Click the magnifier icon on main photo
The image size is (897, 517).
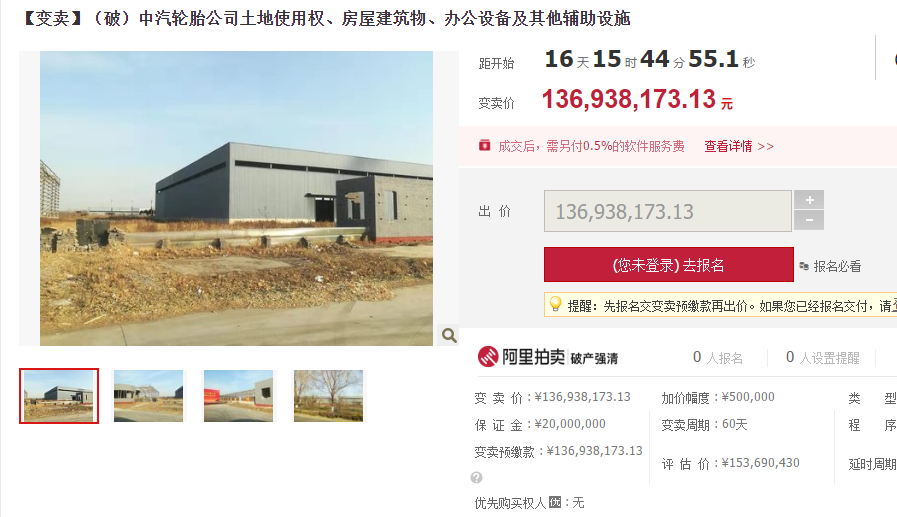click(x=449, y=335)
